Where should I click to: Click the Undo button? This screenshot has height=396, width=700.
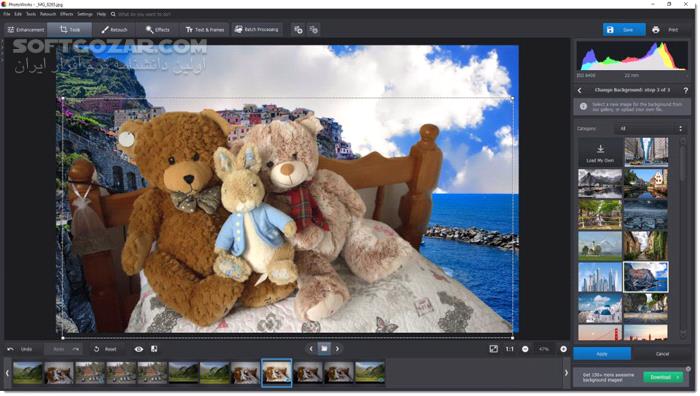[21, 349]
